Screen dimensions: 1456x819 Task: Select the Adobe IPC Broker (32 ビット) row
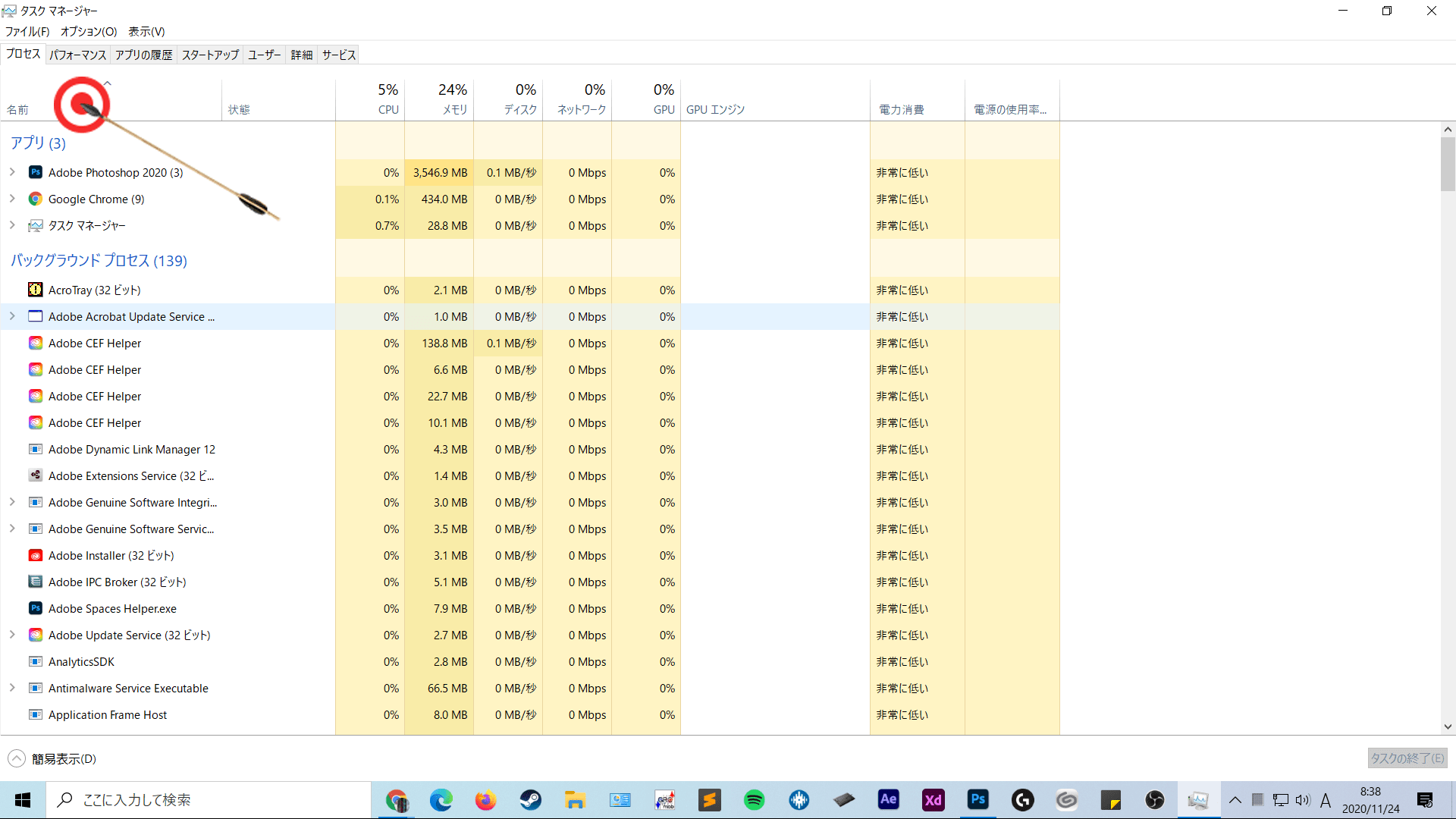(x=531, y=582)
